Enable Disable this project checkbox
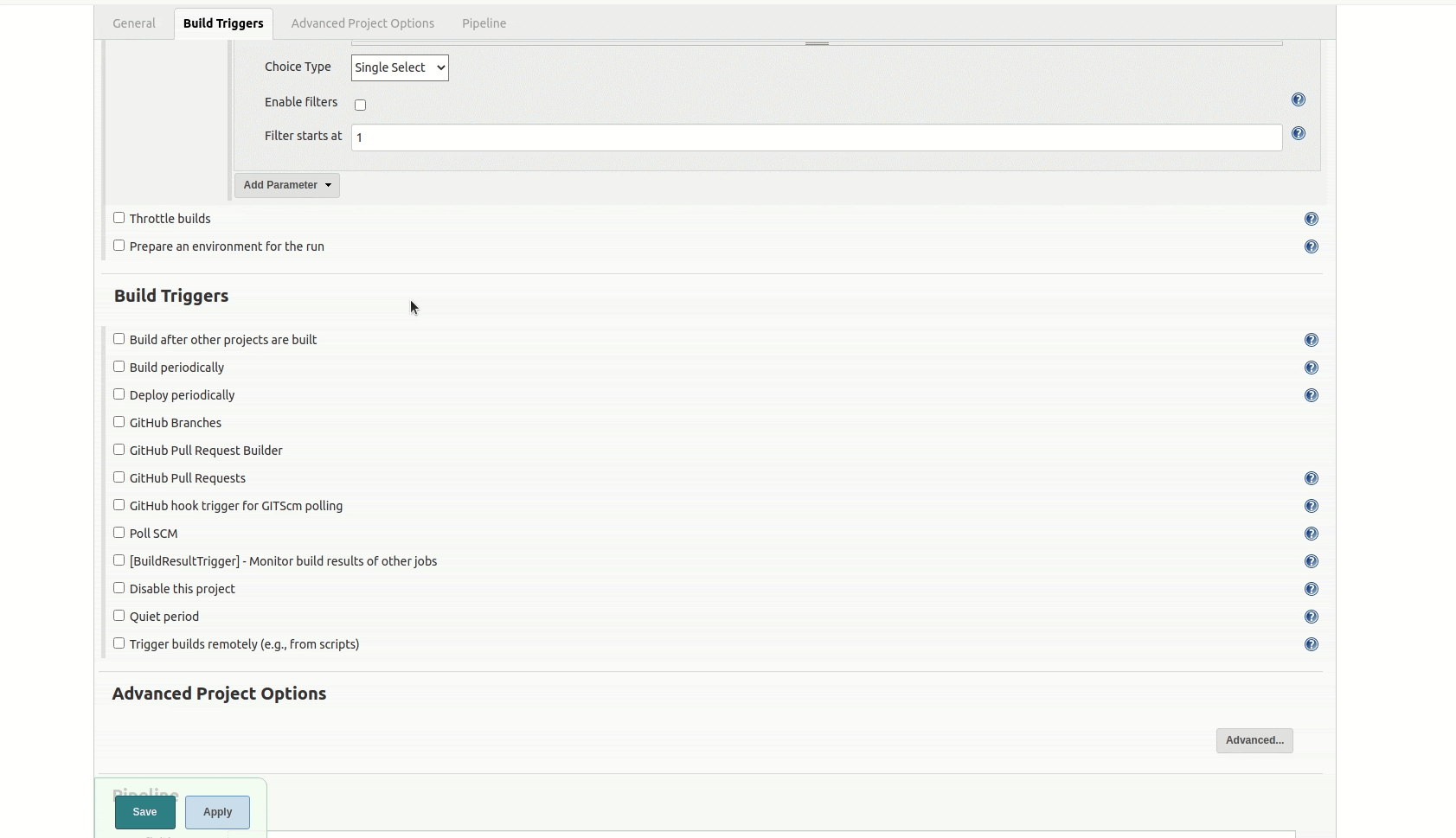This screenshot has height=838, width=1456. pyautogui.click(x=119, y=587)
